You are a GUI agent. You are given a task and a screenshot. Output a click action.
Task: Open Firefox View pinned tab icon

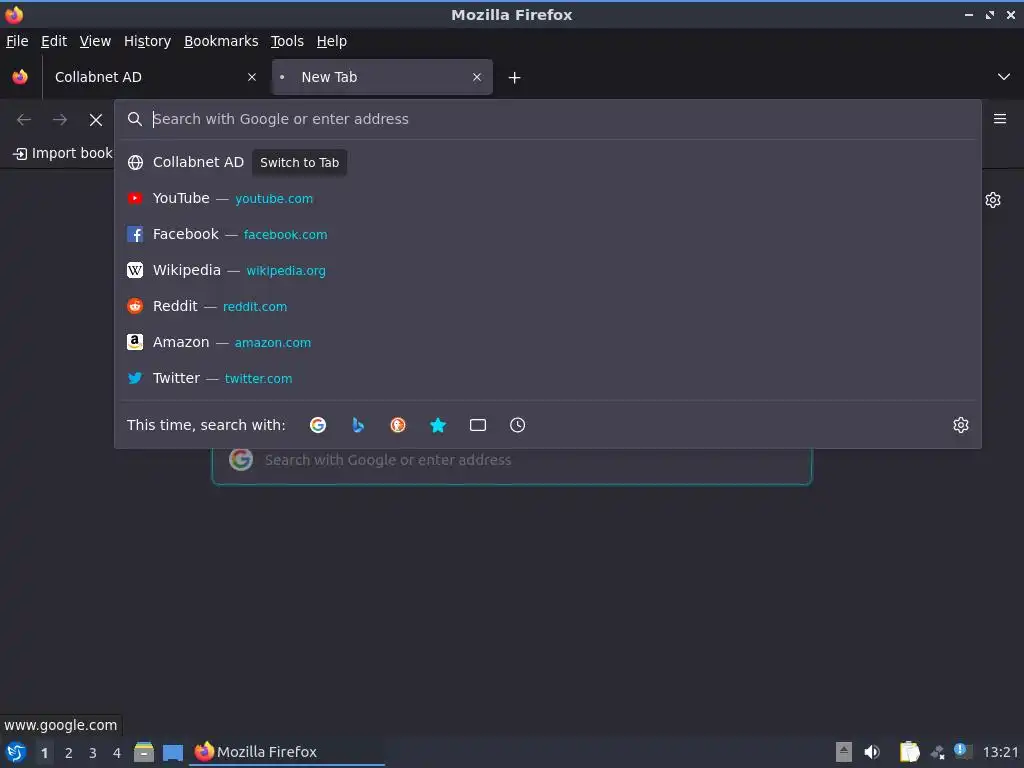click(20, 77)
